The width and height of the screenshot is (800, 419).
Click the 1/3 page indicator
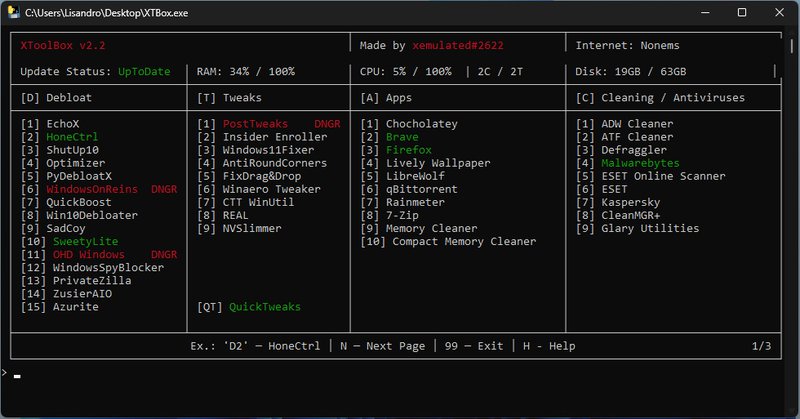761,346
